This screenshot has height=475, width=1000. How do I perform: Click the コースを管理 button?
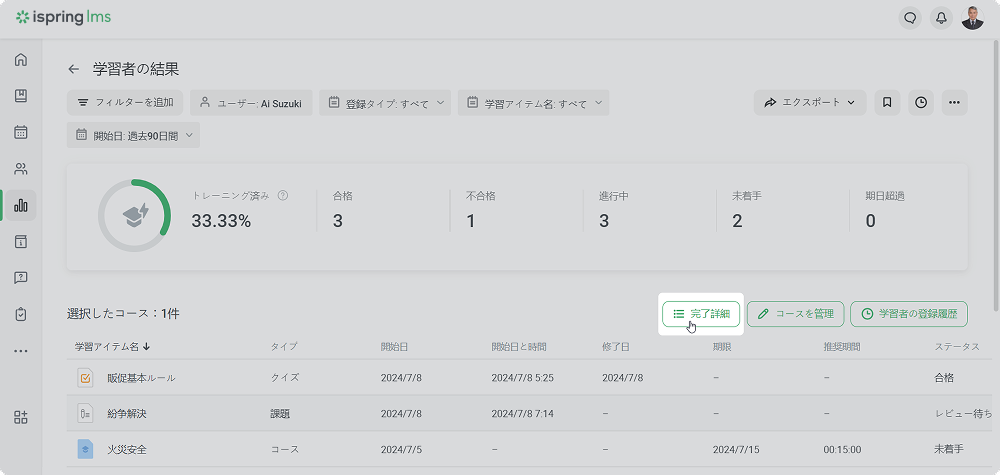point(795,314)
